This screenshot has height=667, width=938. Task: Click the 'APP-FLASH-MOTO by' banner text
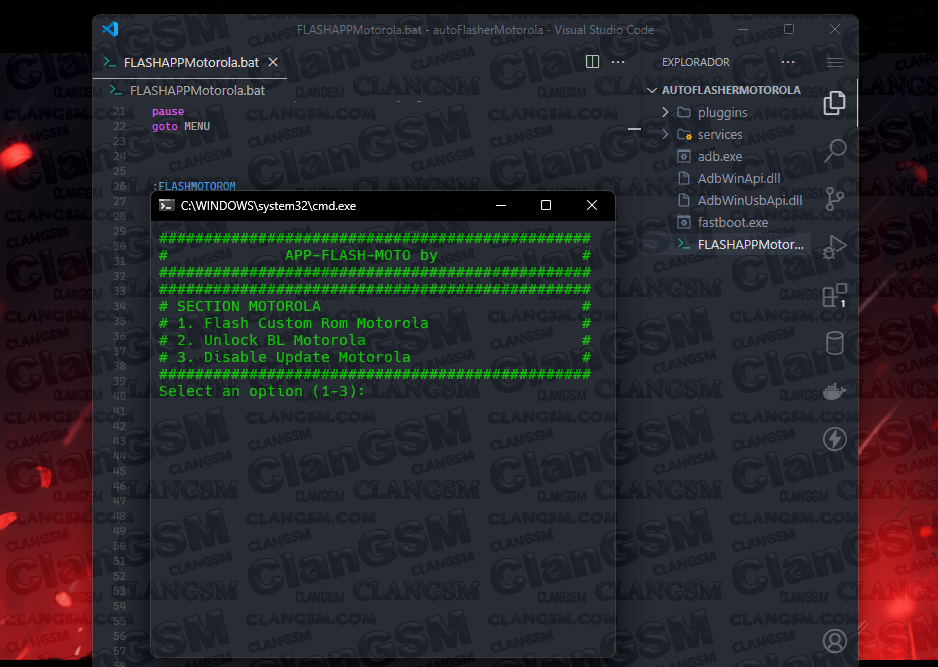point(361,255)
